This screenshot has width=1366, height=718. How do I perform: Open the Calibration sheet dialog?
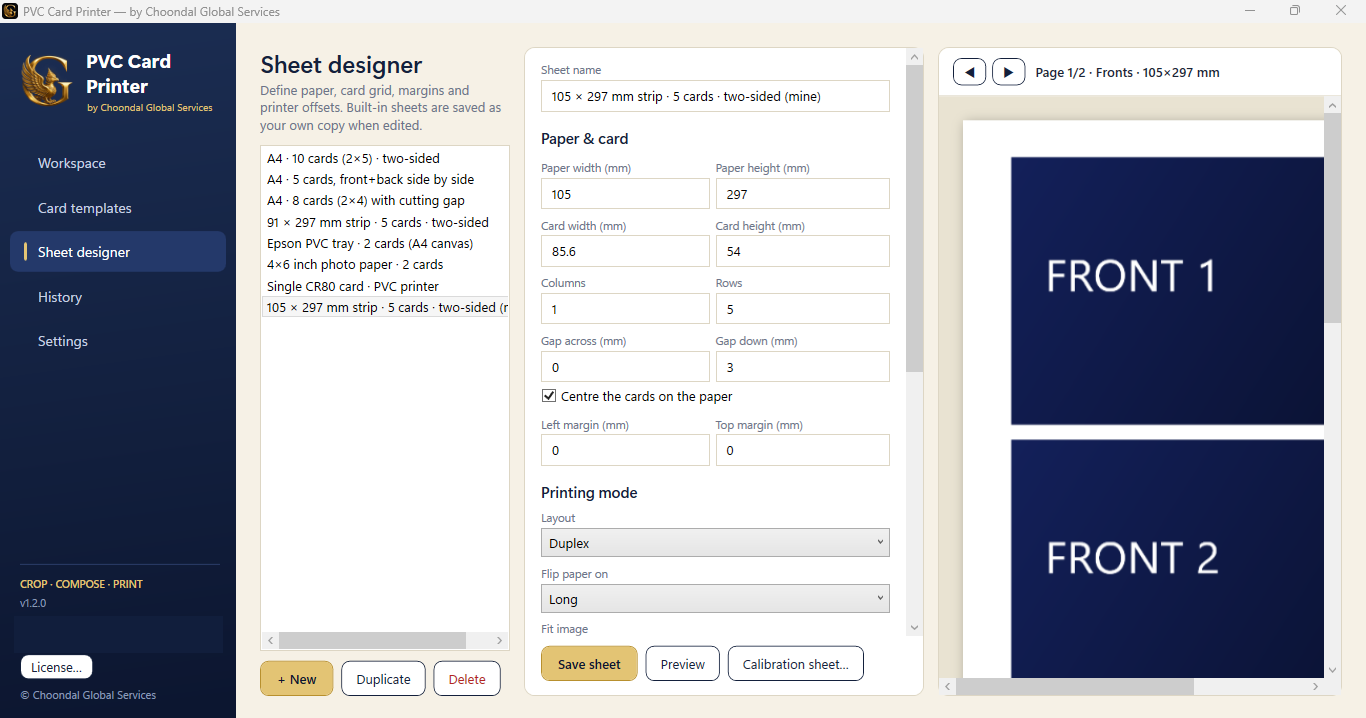[x=796, y=664]
